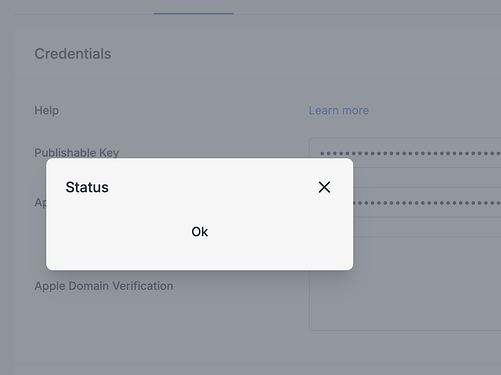This screenshot has height=375, width=501.
Task: Click the dotted mask characters in the Publishable Key field
Action: click(410, 153)
